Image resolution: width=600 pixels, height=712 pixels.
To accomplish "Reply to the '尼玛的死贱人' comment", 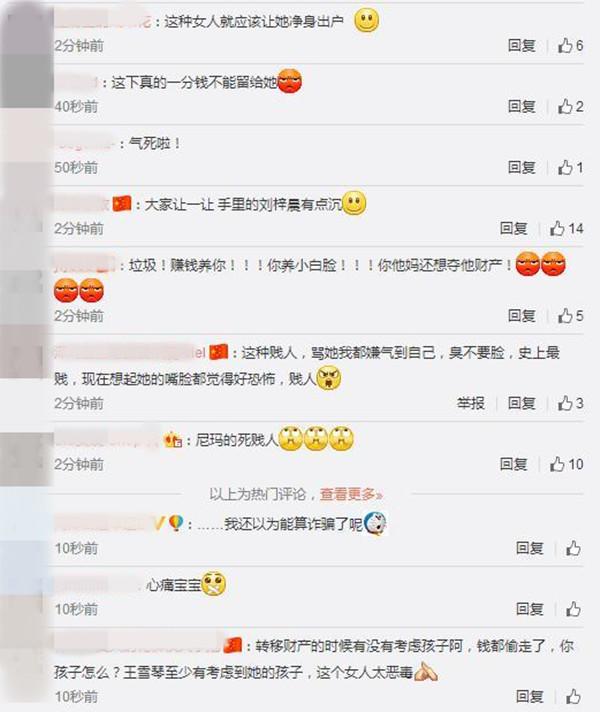I will pos(514,464).
